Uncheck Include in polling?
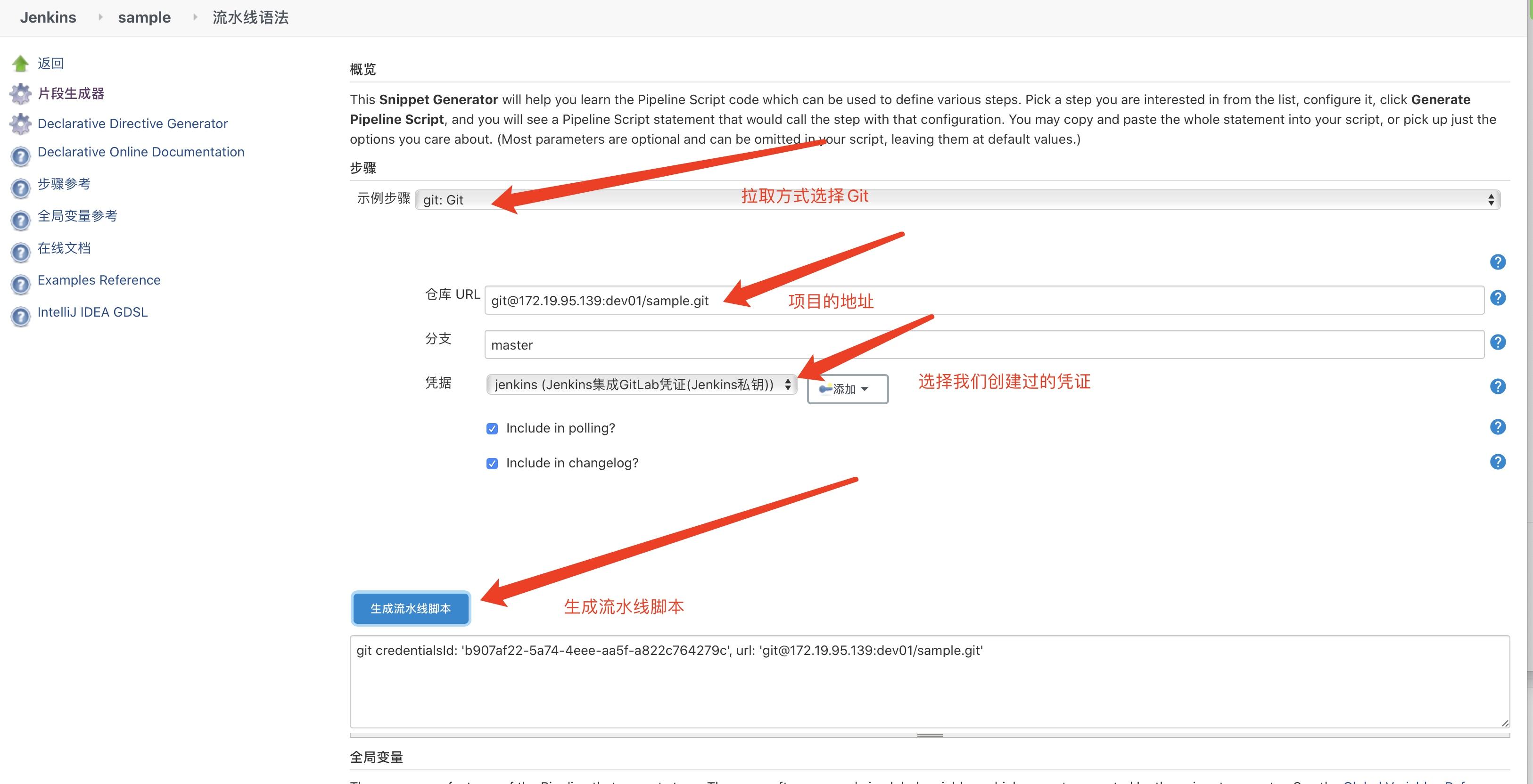1533x784 pixels. pyautogui.click(x=492, y=428)
